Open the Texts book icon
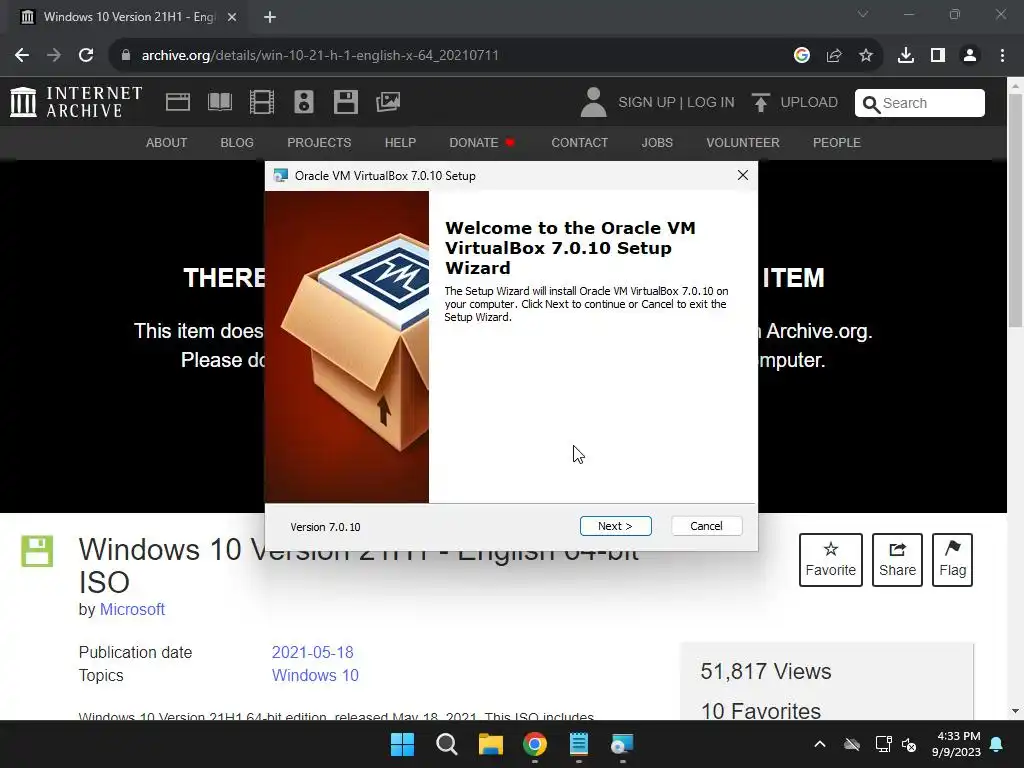The height and width of the screenshot is (768, 1024). coord(220,102)
